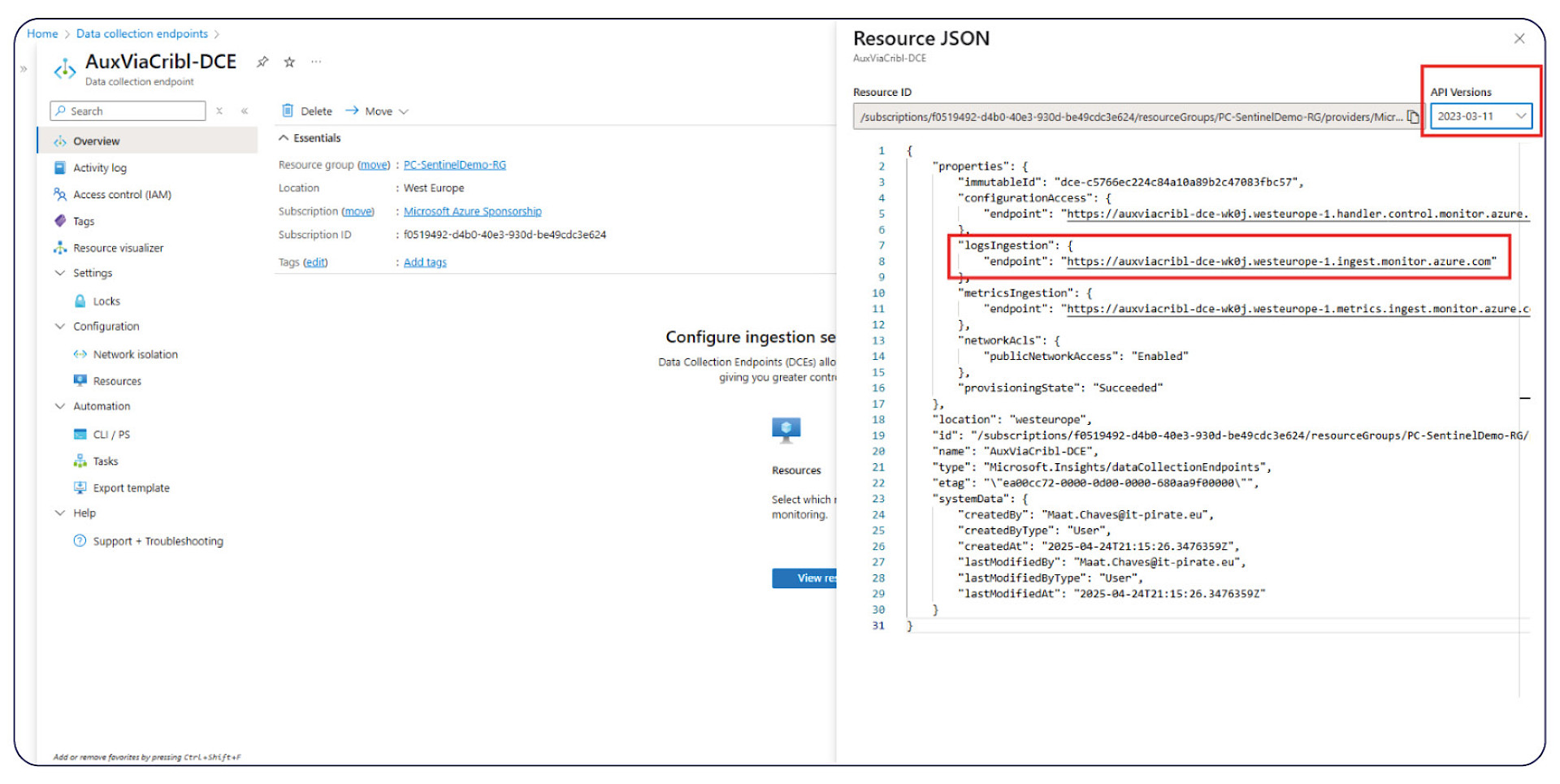Image resolution: width=1560 pixels, height=784 pixels.
Task: Collapse the Automation group in sidebar
Action: pyautogui.click(x=60, y=406)
